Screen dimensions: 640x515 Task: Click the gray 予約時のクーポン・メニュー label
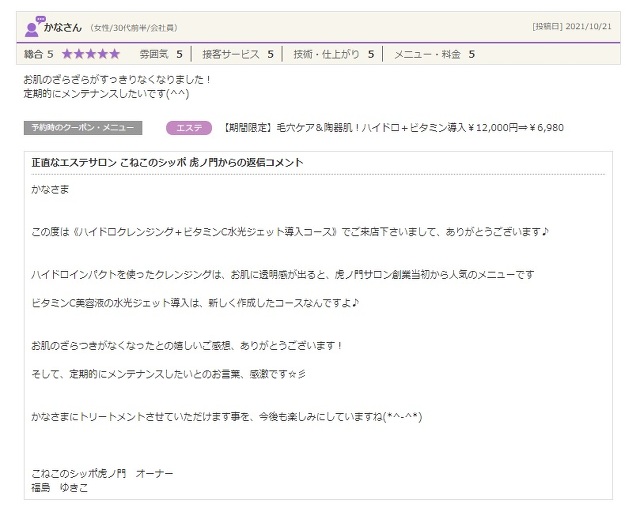coord(83,128)
